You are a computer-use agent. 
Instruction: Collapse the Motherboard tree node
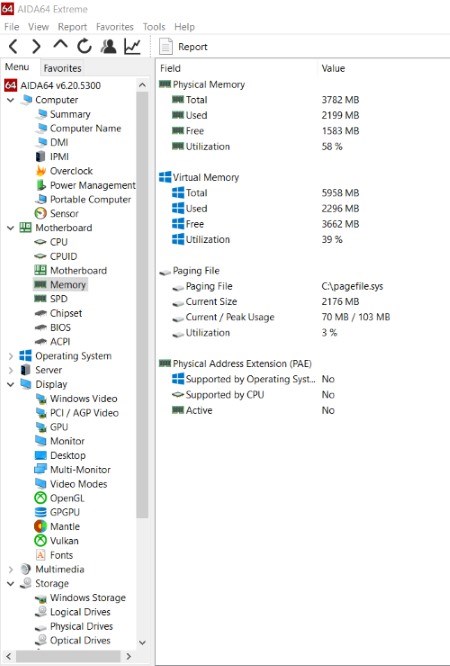(x=11, y=228)
